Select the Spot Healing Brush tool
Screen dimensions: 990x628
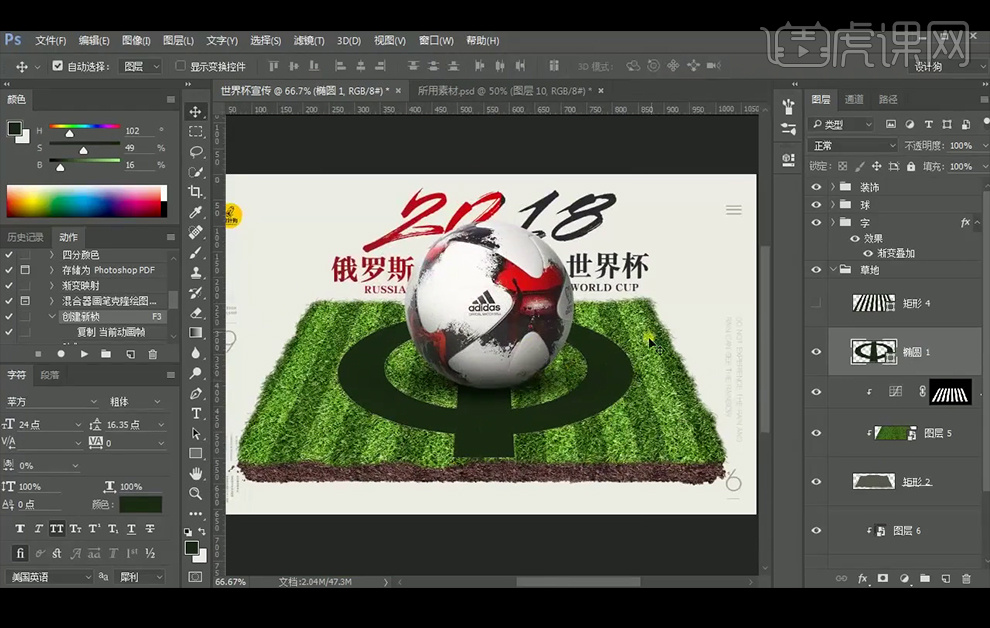[x=196, y=232]
